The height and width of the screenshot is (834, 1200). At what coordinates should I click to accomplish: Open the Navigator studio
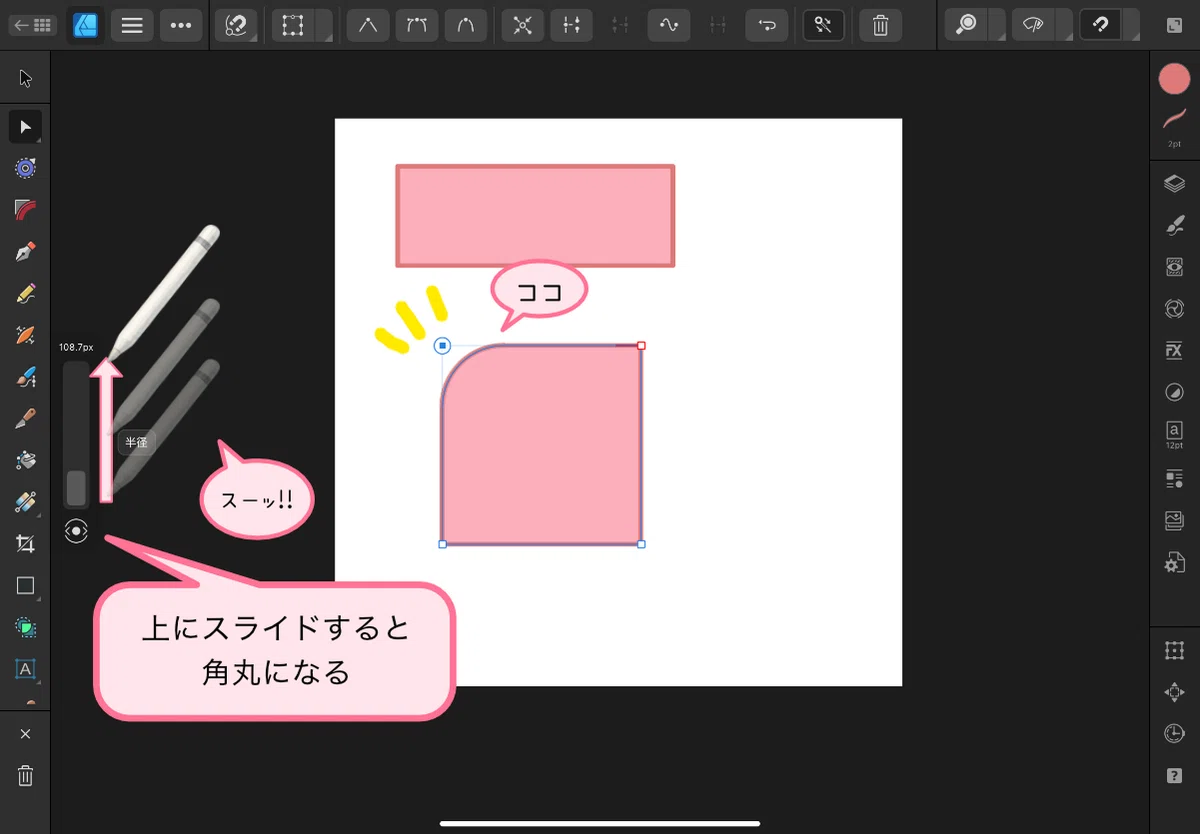click(x=1174, y=692)
